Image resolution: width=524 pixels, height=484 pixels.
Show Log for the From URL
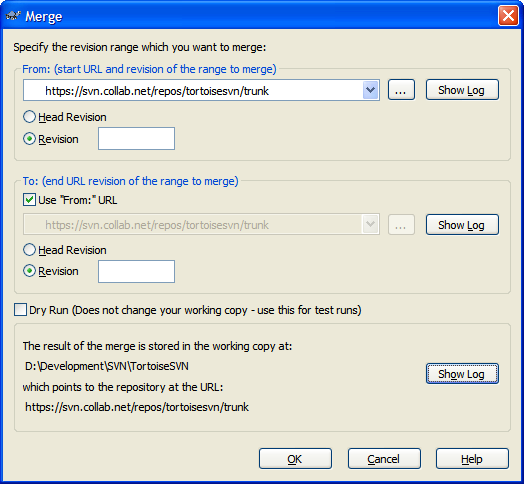[462, 90]
